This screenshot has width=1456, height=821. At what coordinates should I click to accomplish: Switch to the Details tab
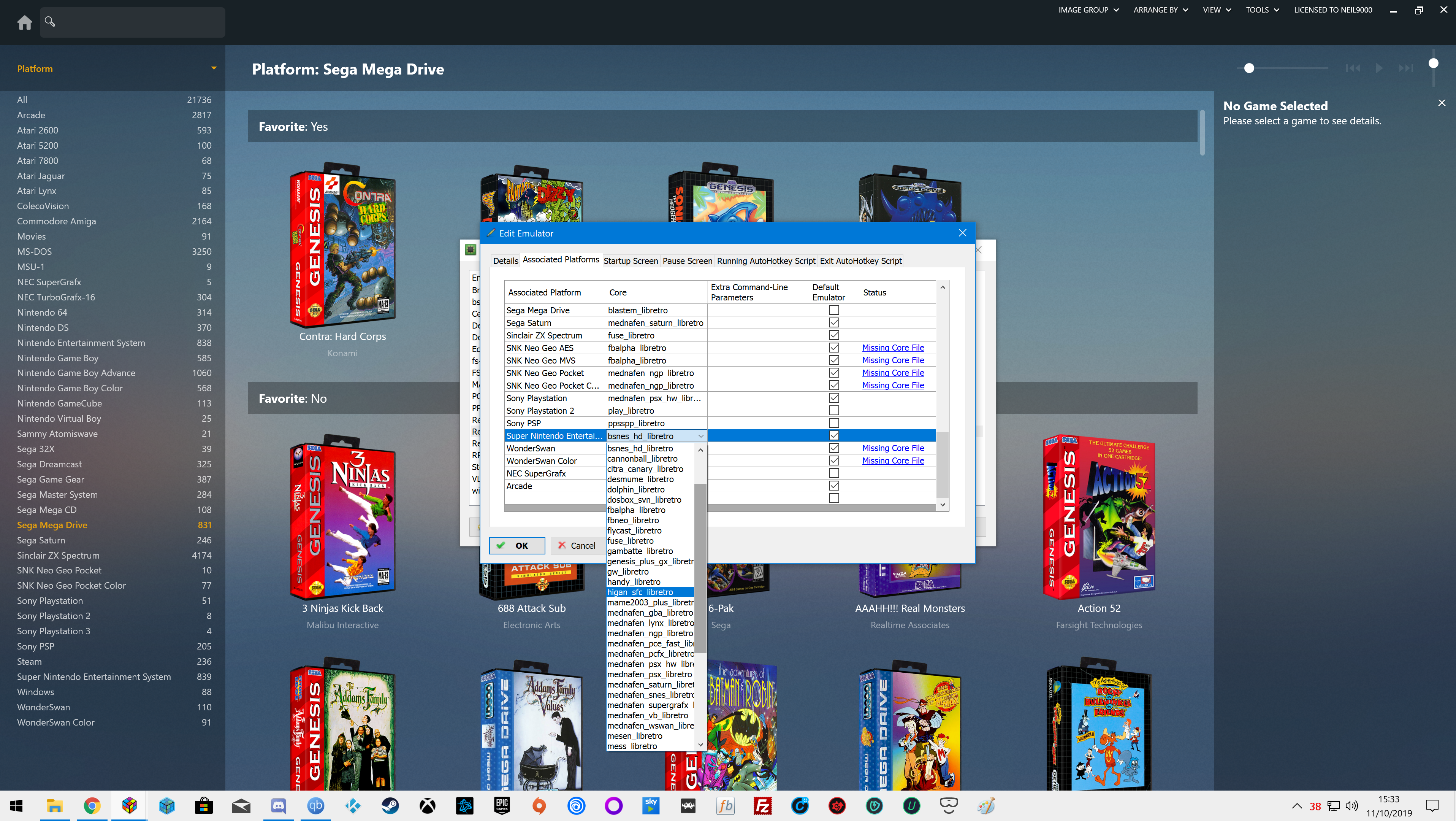tap(505, 260)
